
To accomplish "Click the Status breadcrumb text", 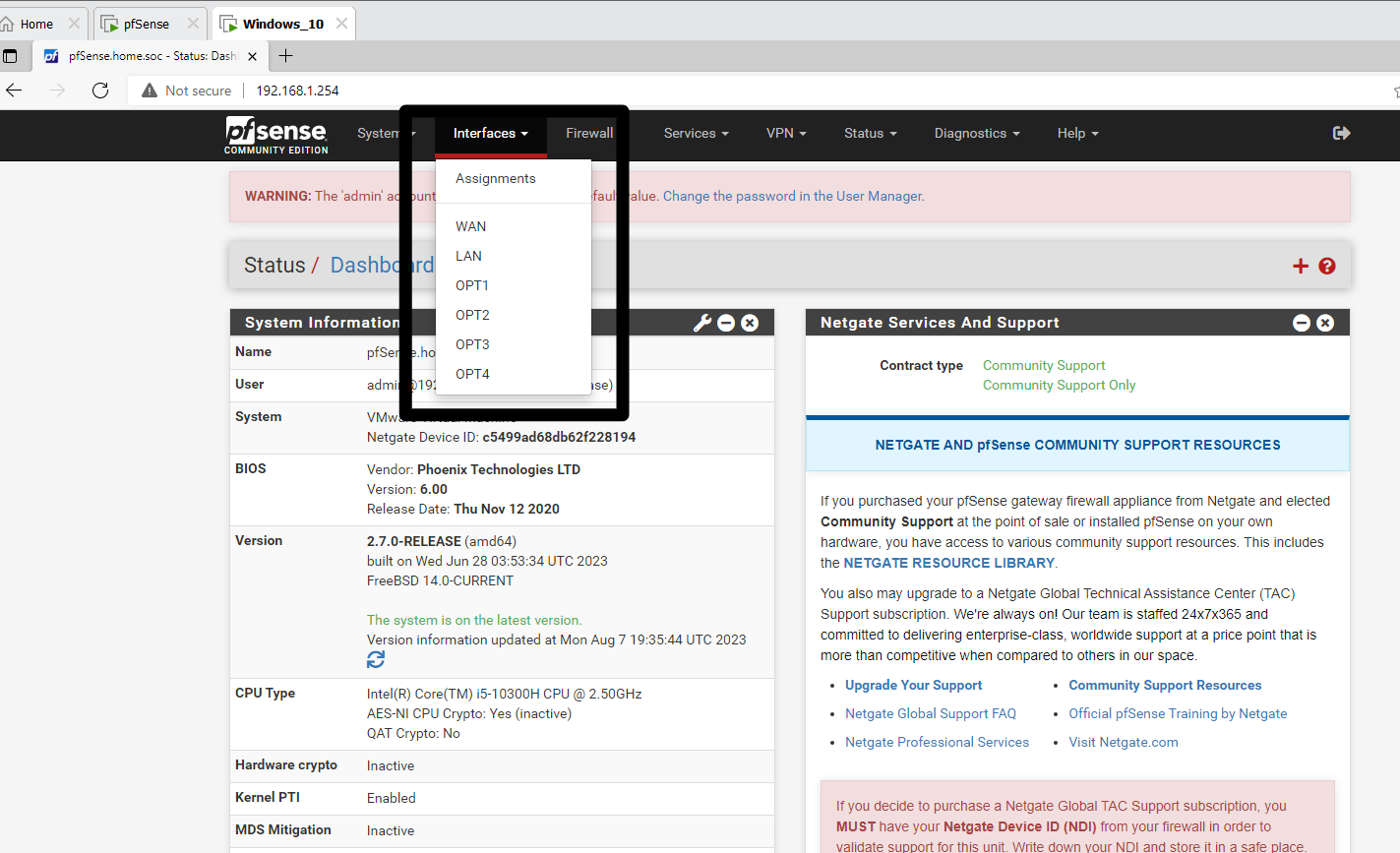I will 274,266.
